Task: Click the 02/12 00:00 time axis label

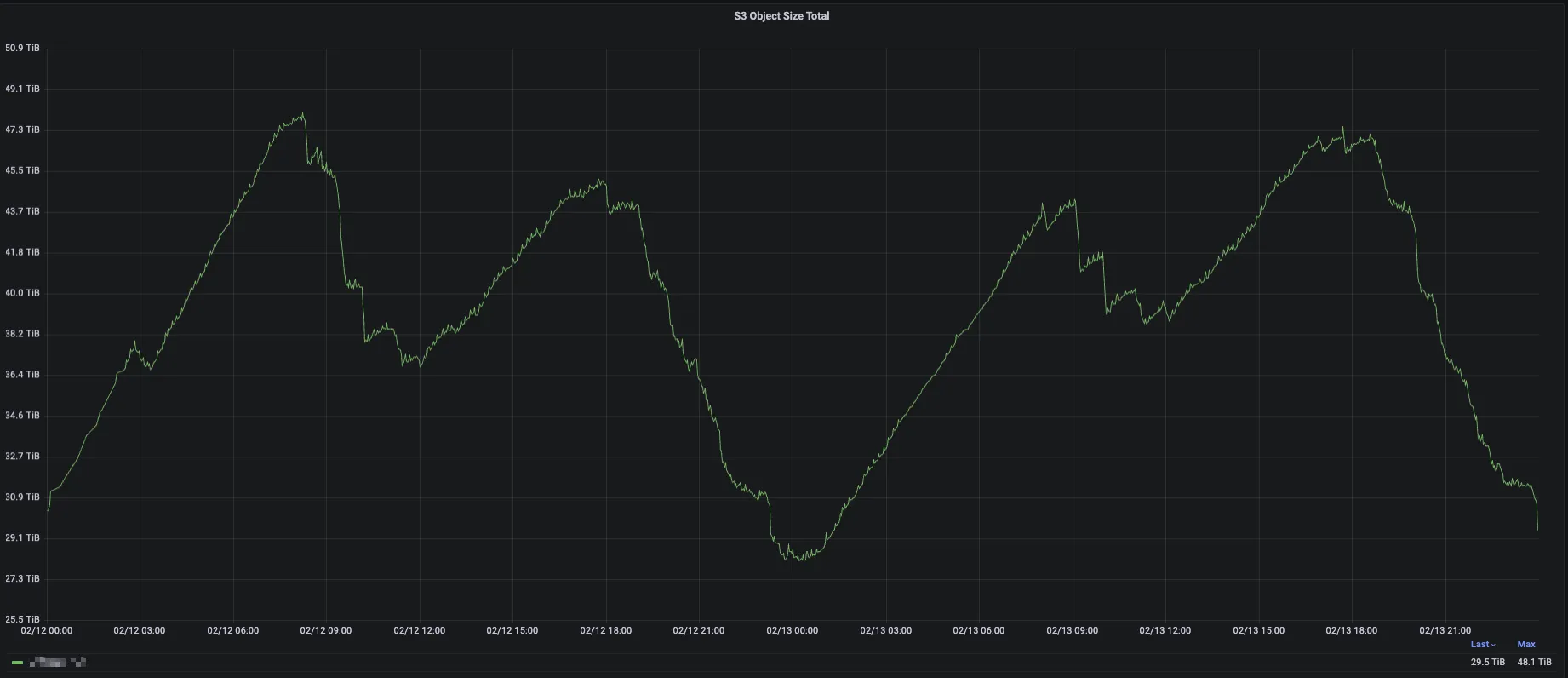Action: point(47,631)
